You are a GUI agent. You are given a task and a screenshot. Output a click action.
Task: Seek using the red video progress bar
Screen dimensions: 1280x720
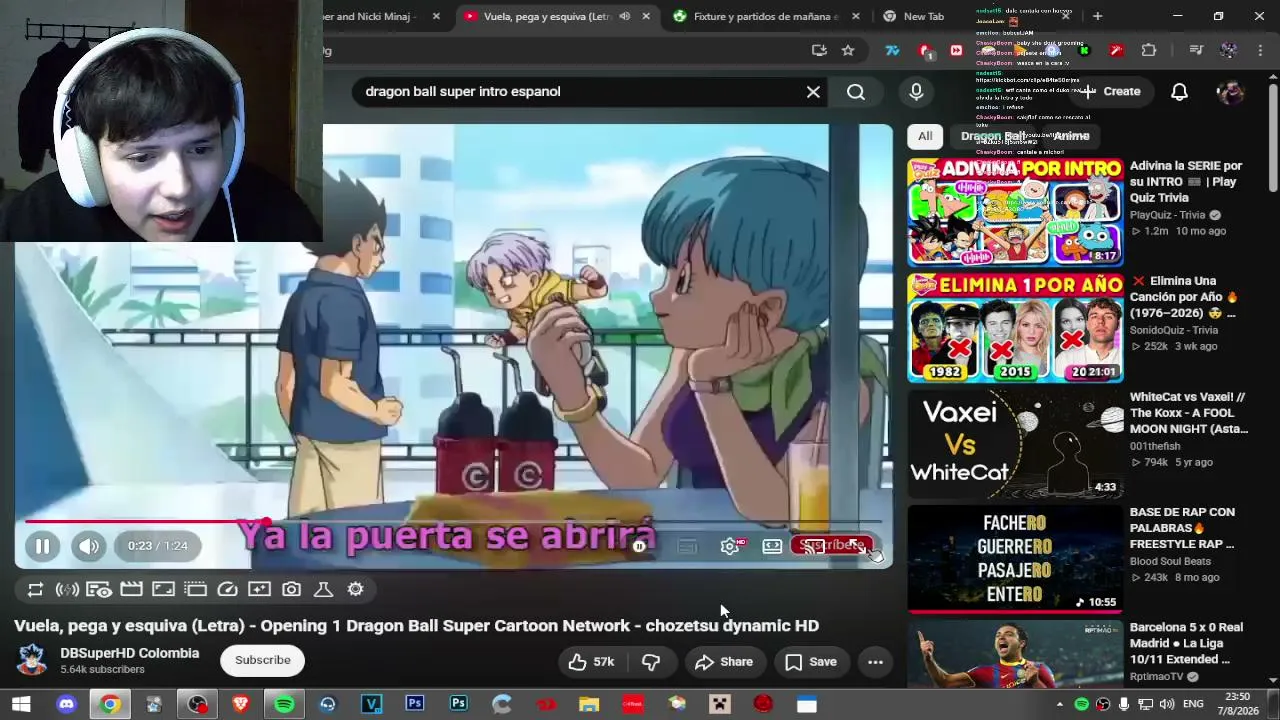[x=453, y=521]
